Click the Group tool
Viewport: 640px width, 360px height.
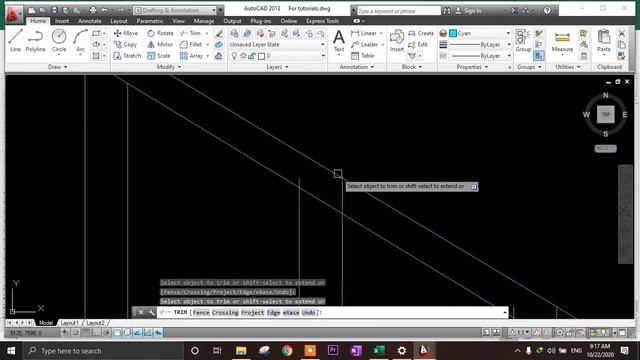(523, 41)
